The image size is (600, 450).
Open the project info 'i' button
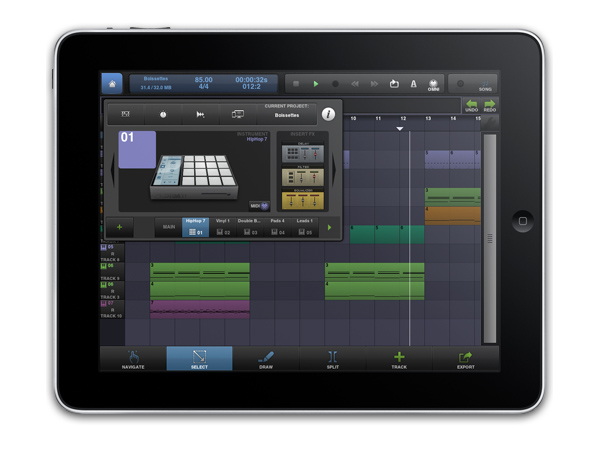click(328, 114)
